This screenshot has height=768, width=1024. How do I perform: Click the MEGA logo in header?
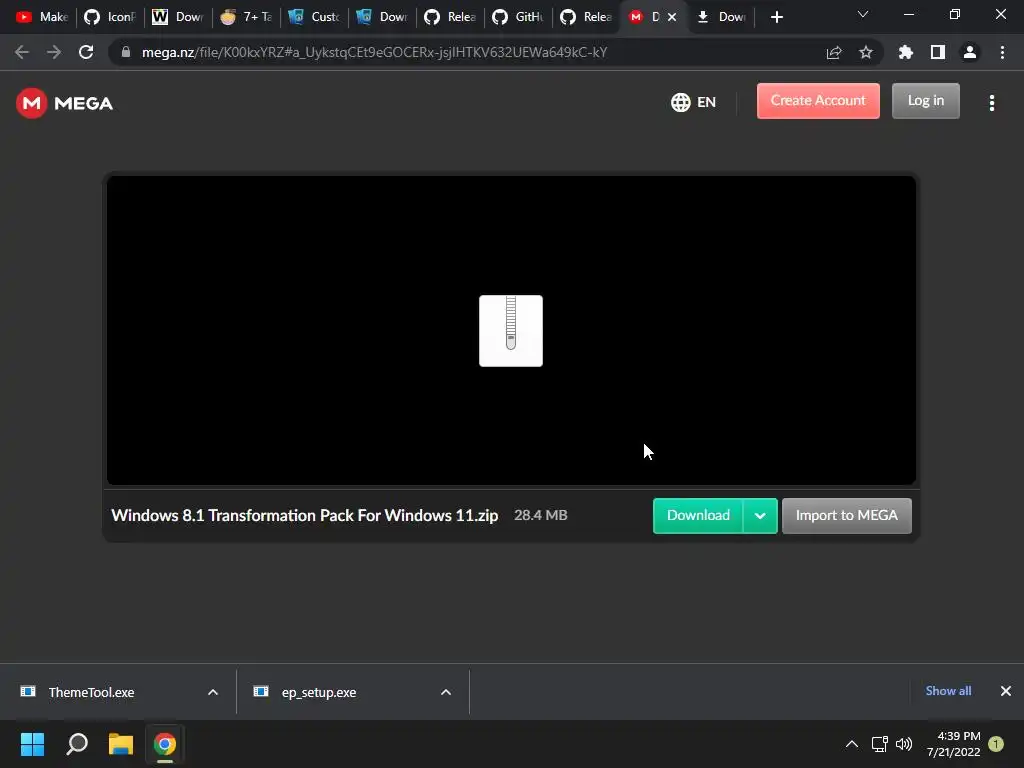tap(64, 103)
